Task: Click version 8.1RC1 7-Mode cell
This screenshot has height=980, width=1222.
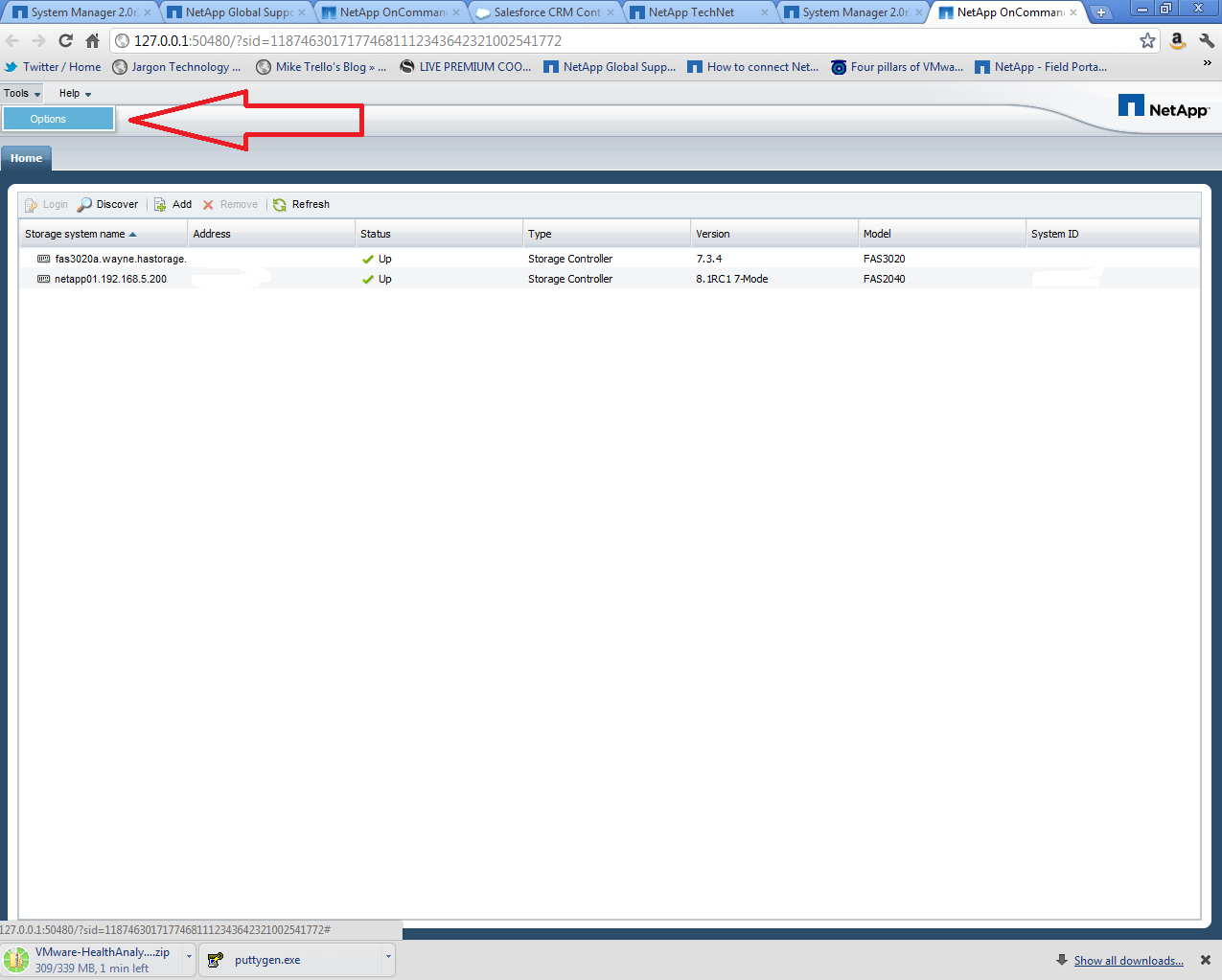Action: [x=731, y=279]
